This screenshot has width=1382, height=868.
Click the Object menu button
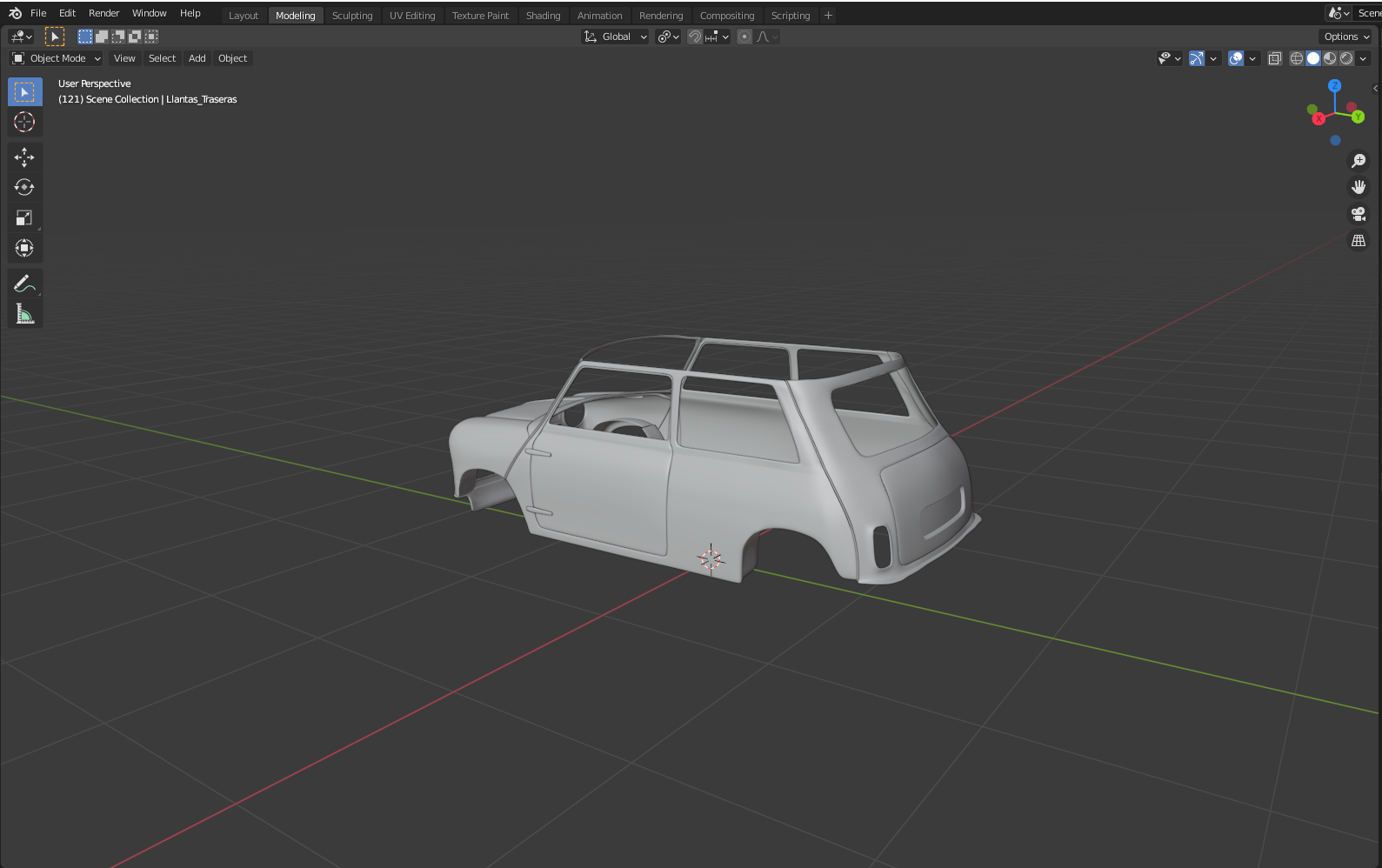tap(232, 58)
